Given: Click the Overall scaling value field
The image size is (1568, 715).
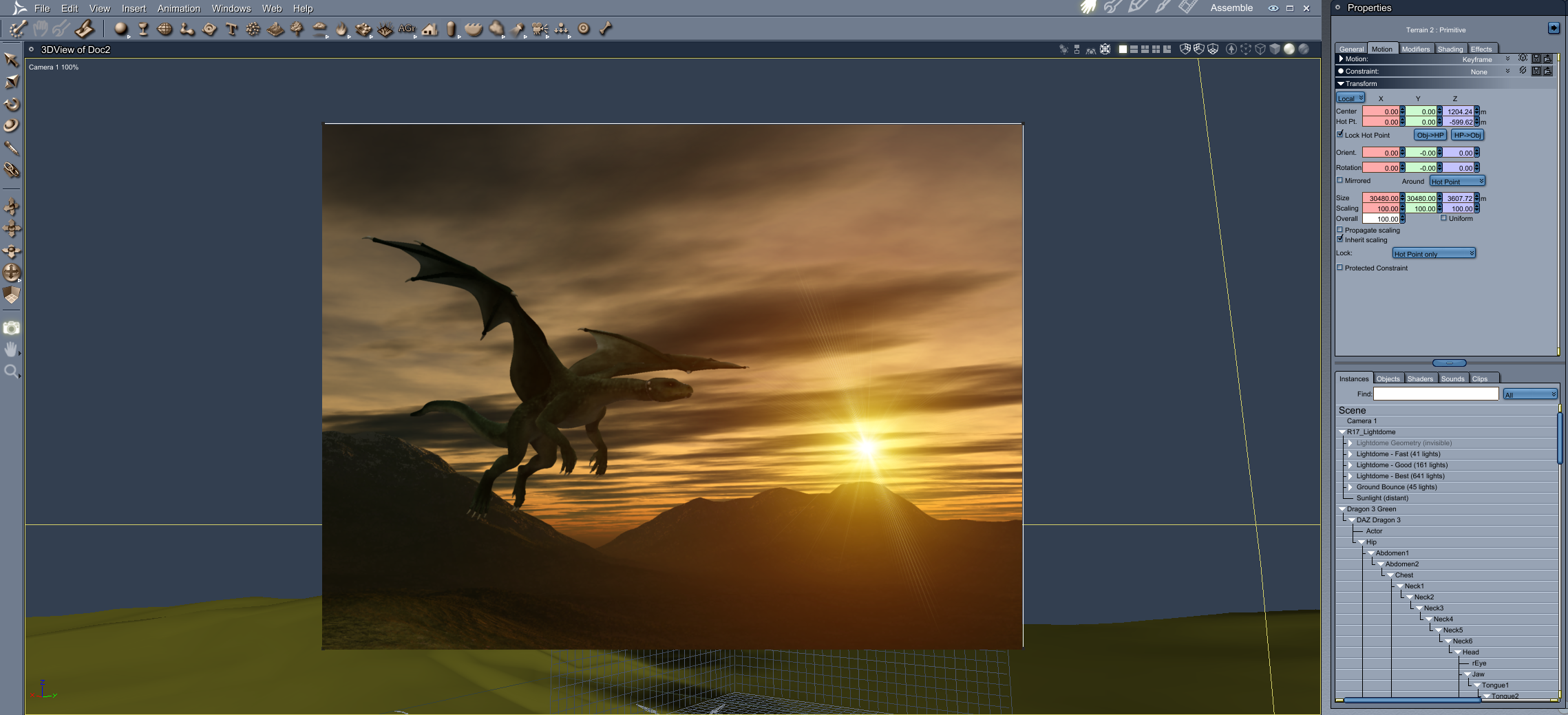Looking at the screenshot, I should pyautogui.click(x=1381, y=219).
